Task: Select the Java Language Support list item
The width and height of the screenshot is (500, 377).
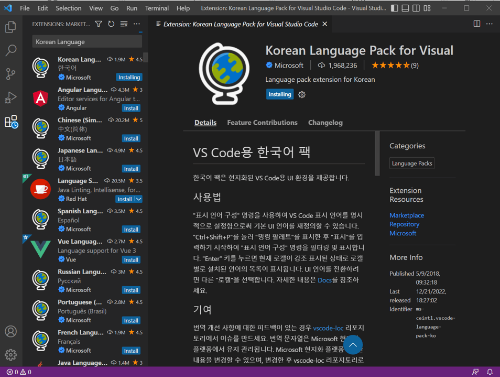Action: point(85,363)
